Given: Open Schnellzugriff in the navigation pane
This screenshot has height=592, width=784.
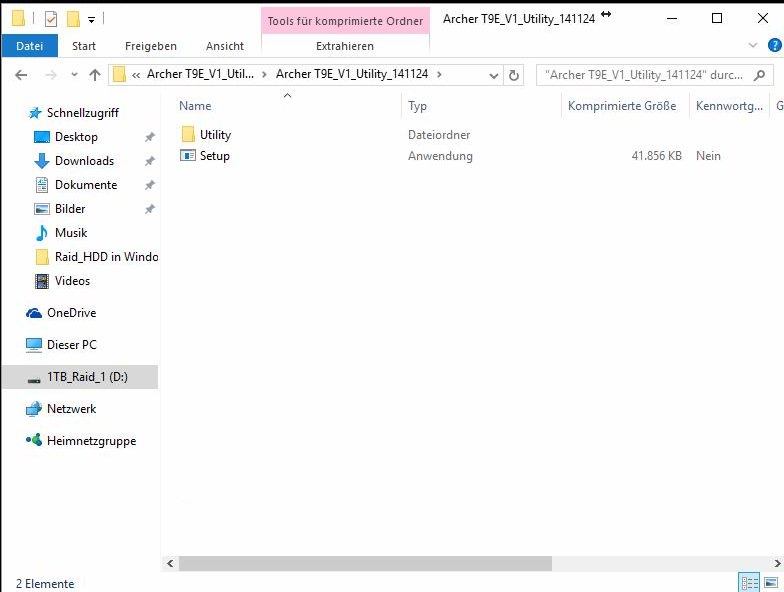Looking at the screenshot, I should tap(82, 113).
